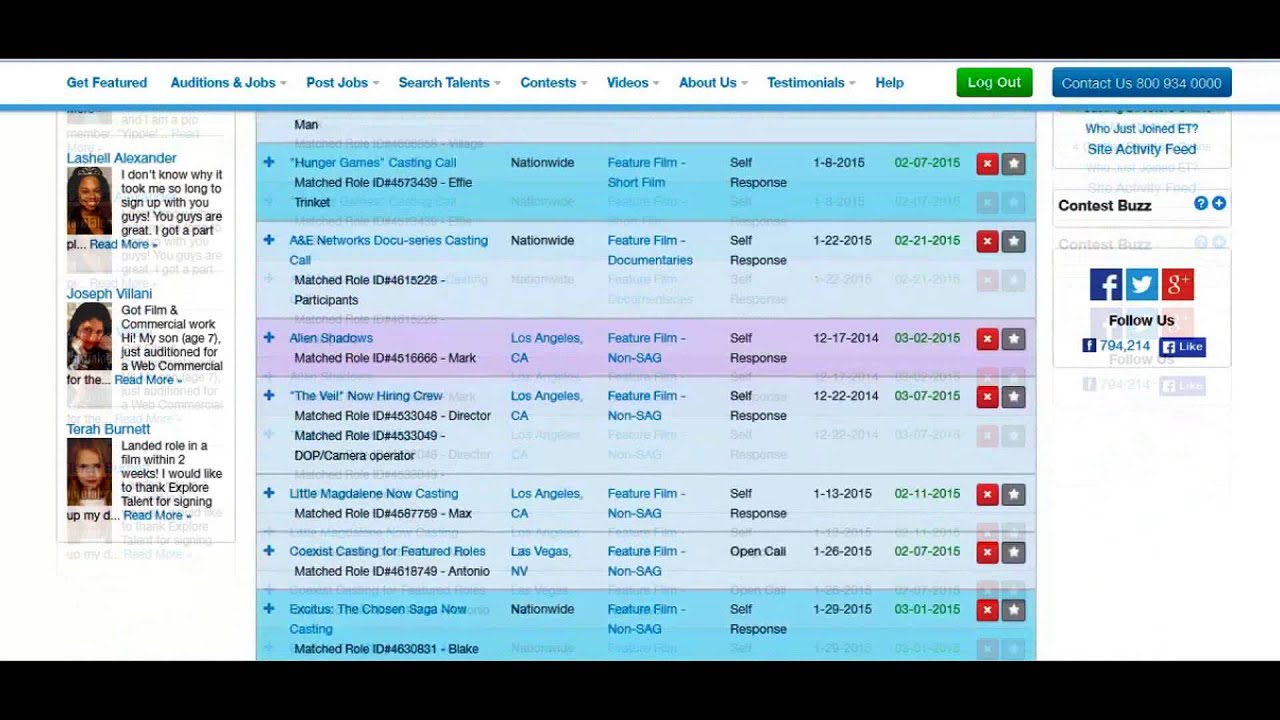Open the Help page

click(889, 83)
